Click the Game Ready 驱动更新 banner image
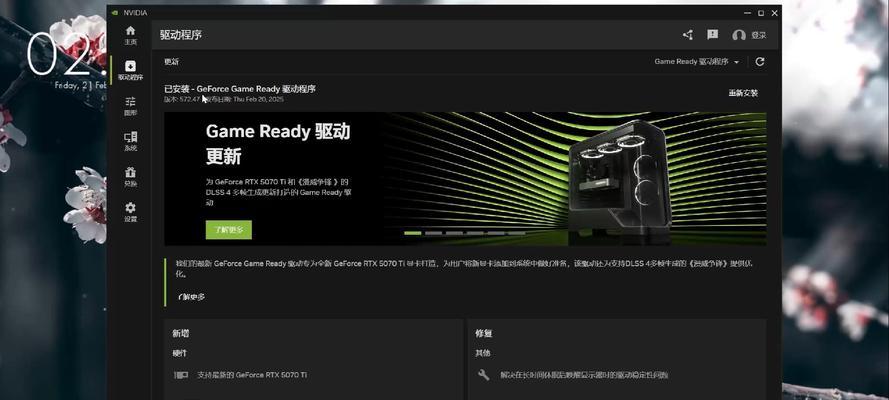Image resolution: width=889 pixels, height=400 pixels. pos(465,178)
